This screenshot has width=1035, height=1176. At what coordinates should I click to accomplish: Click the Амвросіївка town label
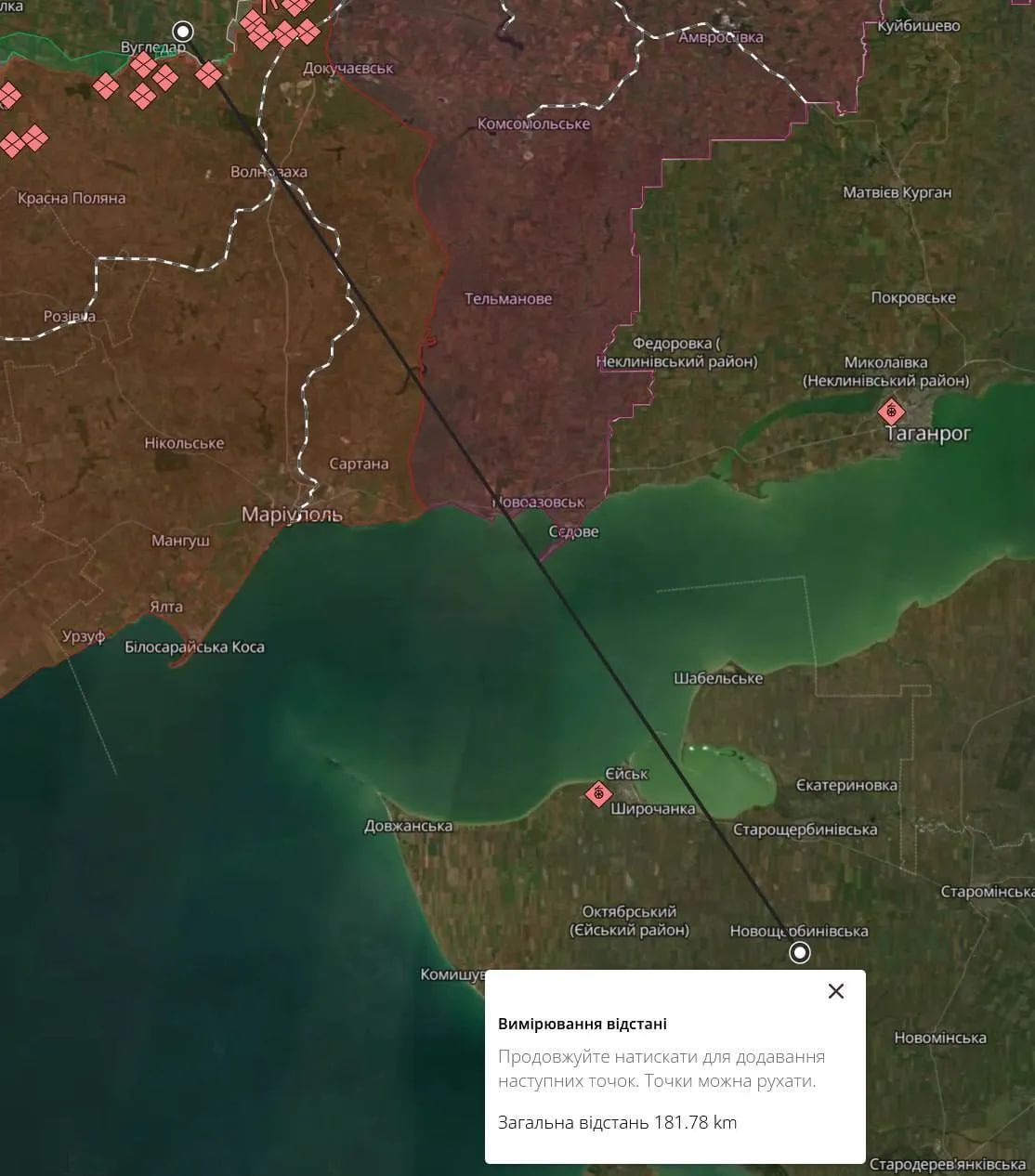pos(721,37)
